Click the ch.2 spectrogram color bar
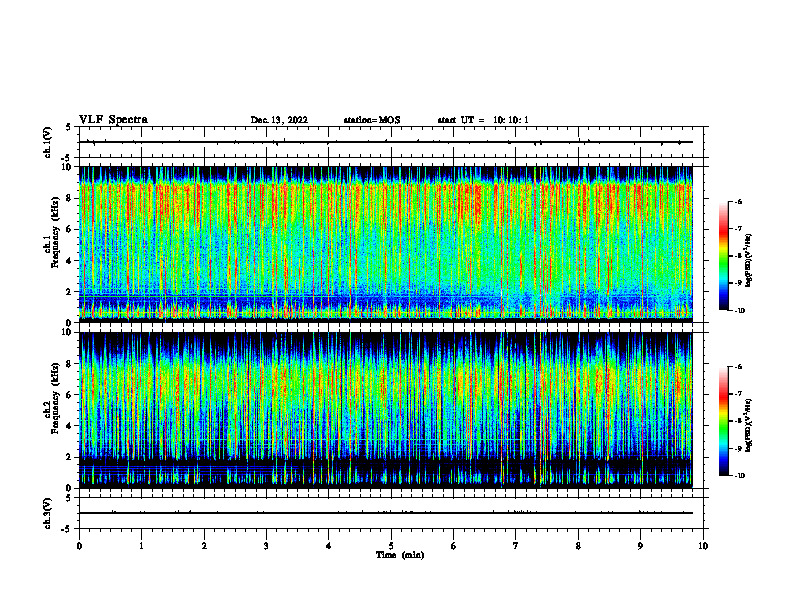The width and height of the screenshot is (792, 612). [723, 421]
